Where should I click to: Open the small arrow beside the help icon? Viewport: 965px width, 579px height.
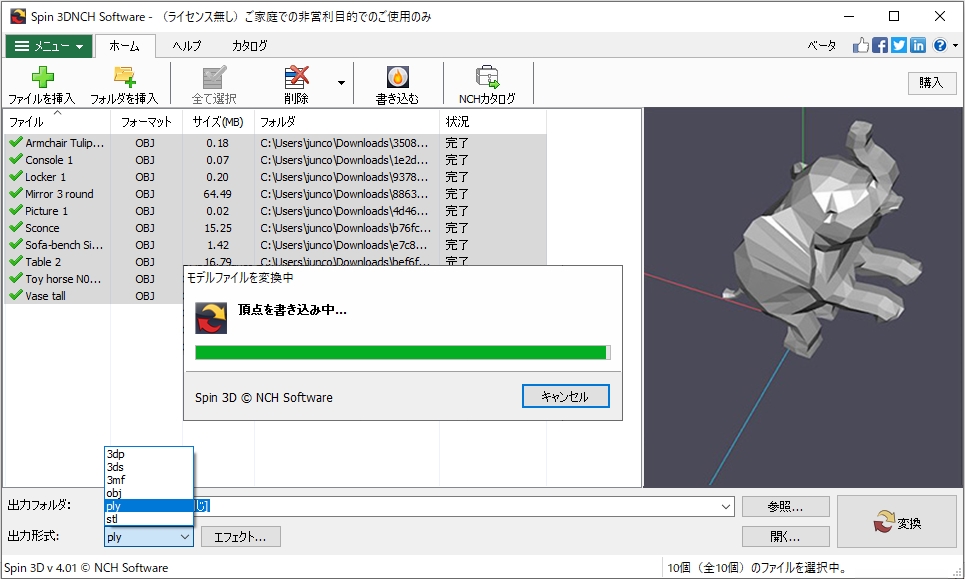point(955,46)
